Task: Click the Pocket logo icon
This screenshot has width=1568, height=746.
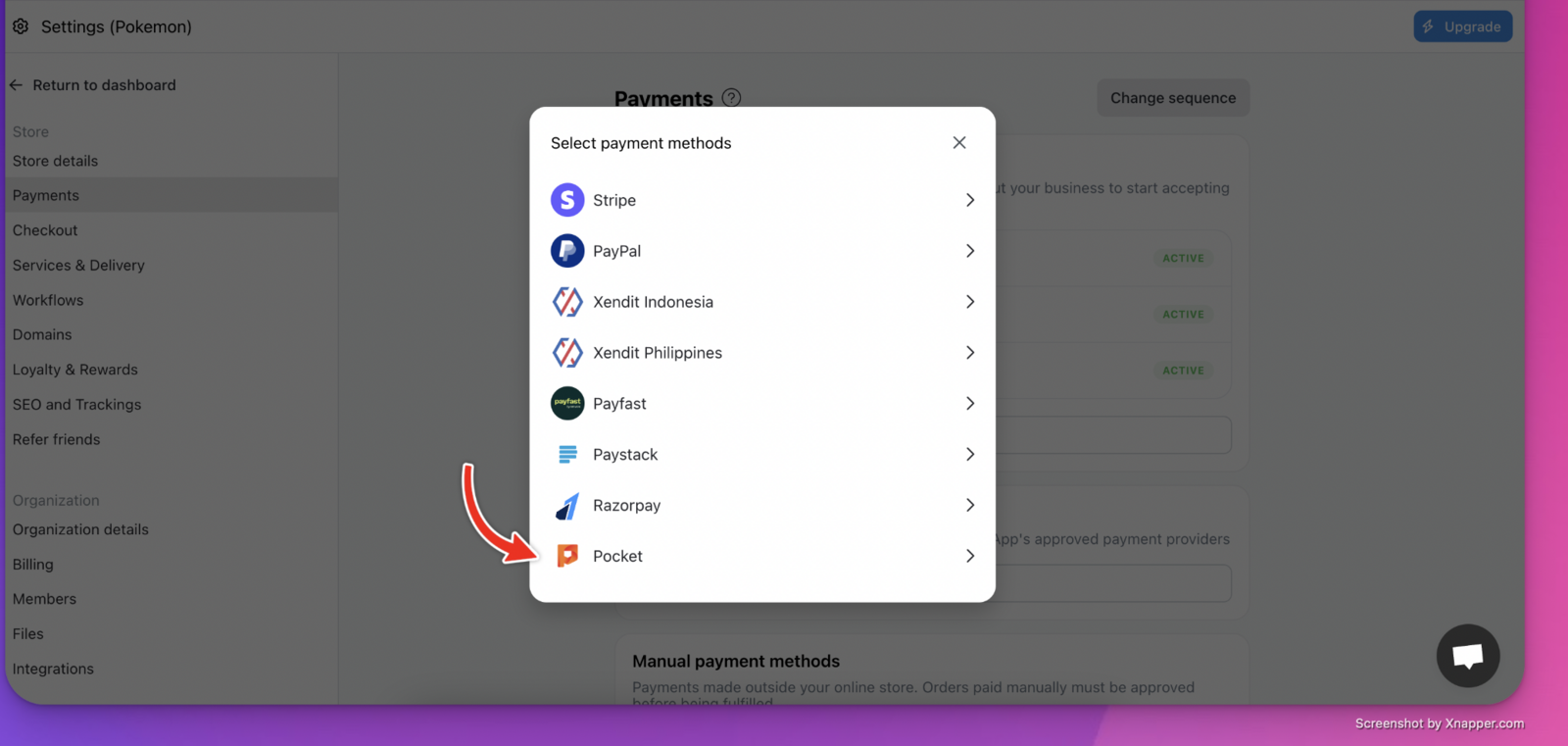Action: coord(567,556)
